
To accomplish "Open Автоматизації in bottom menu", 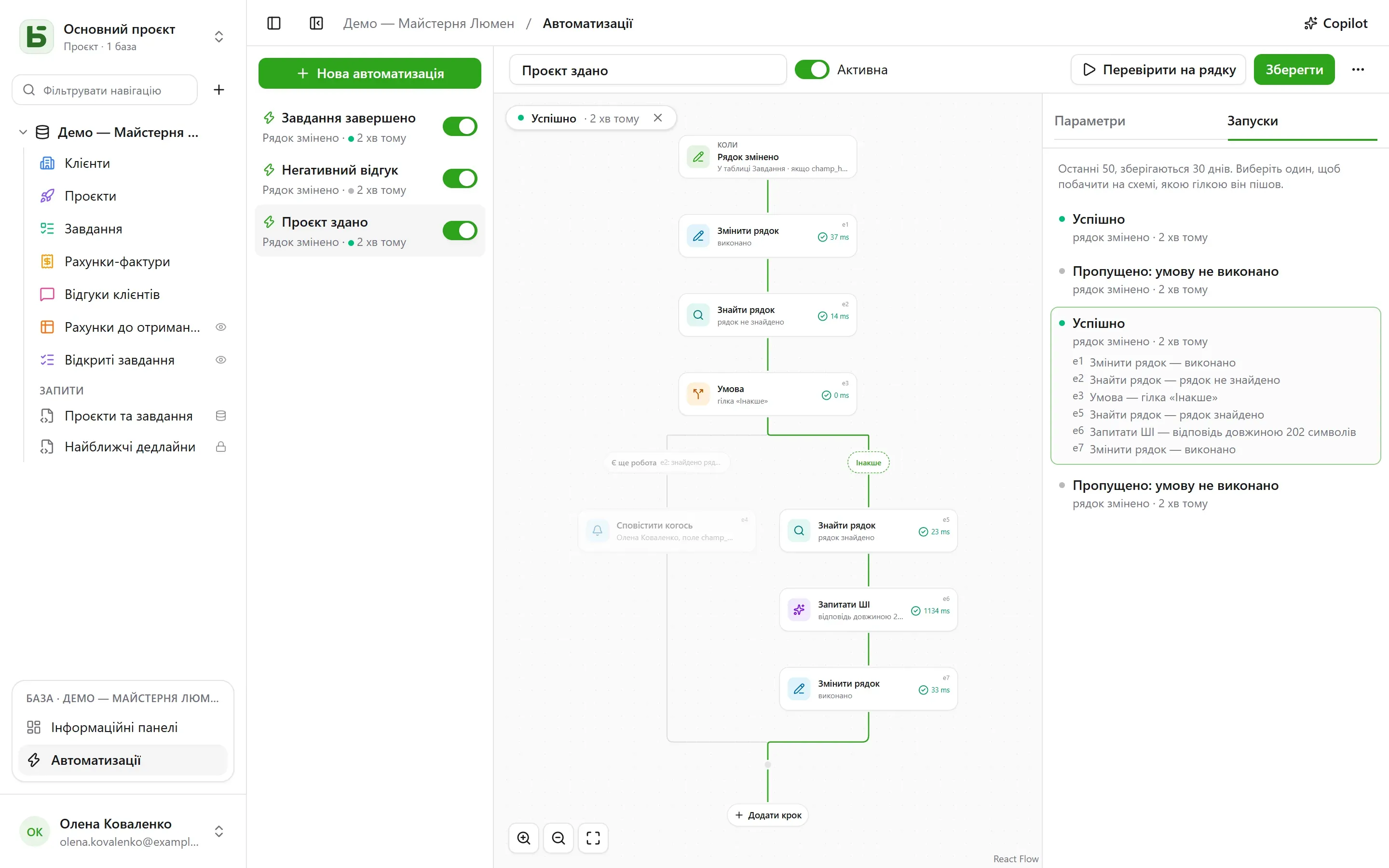I will click(x=123, y=760).
